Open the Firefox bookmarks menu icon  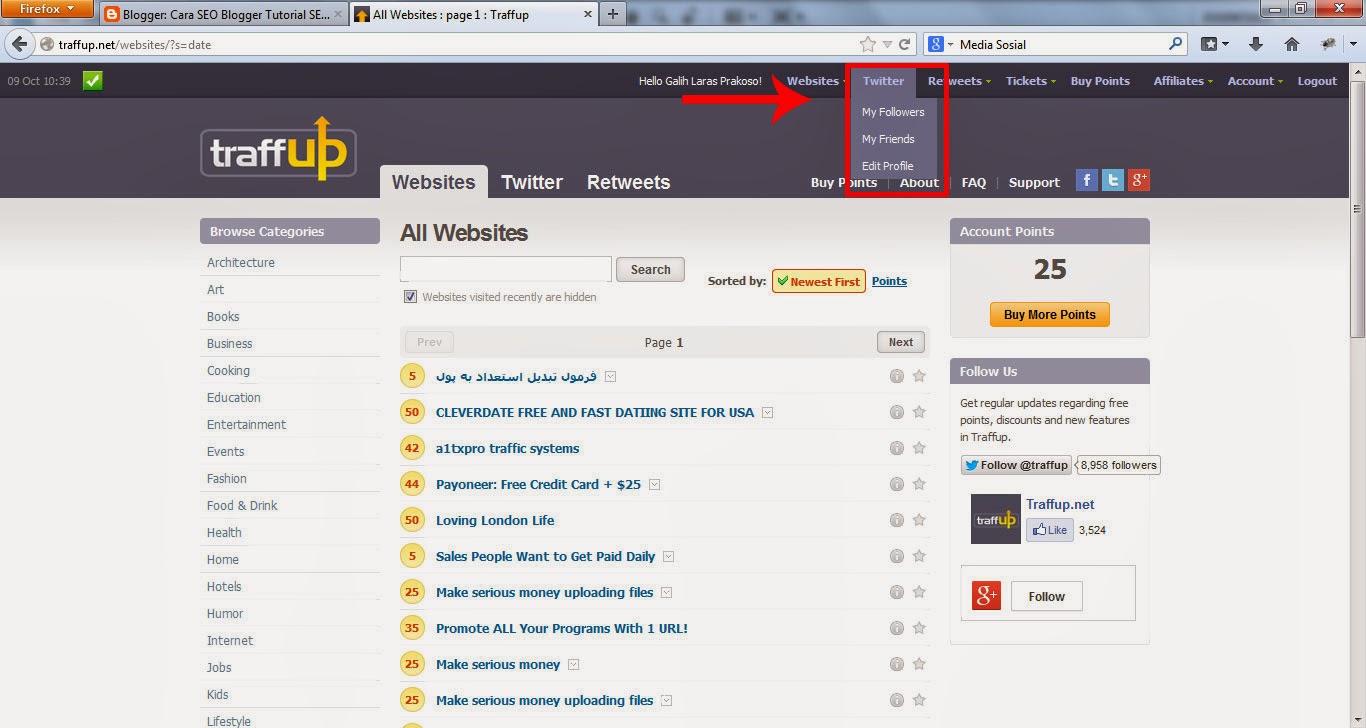click(1215, 44)
